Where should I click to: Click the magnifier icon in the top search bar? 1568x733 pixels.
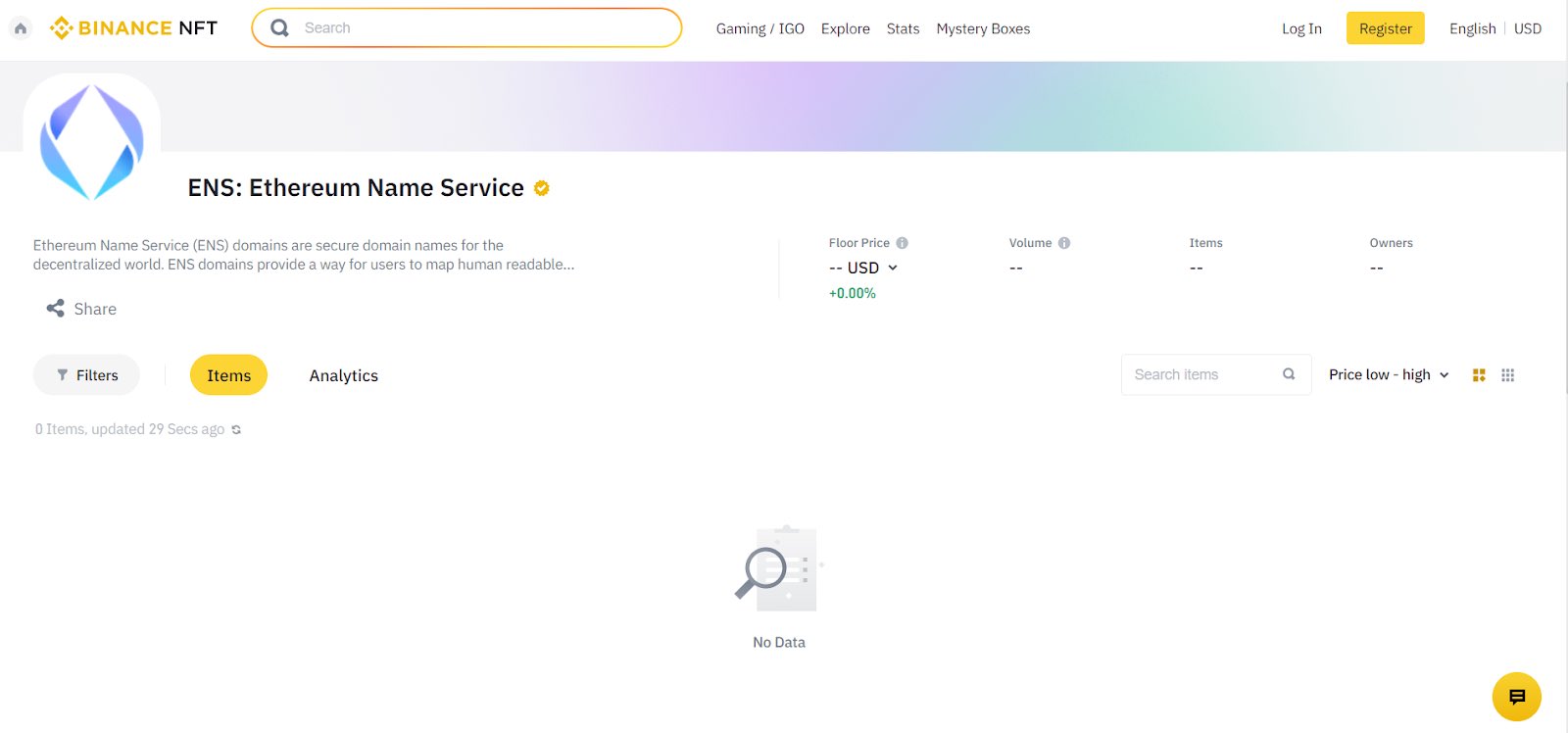(x=279, y=28)
